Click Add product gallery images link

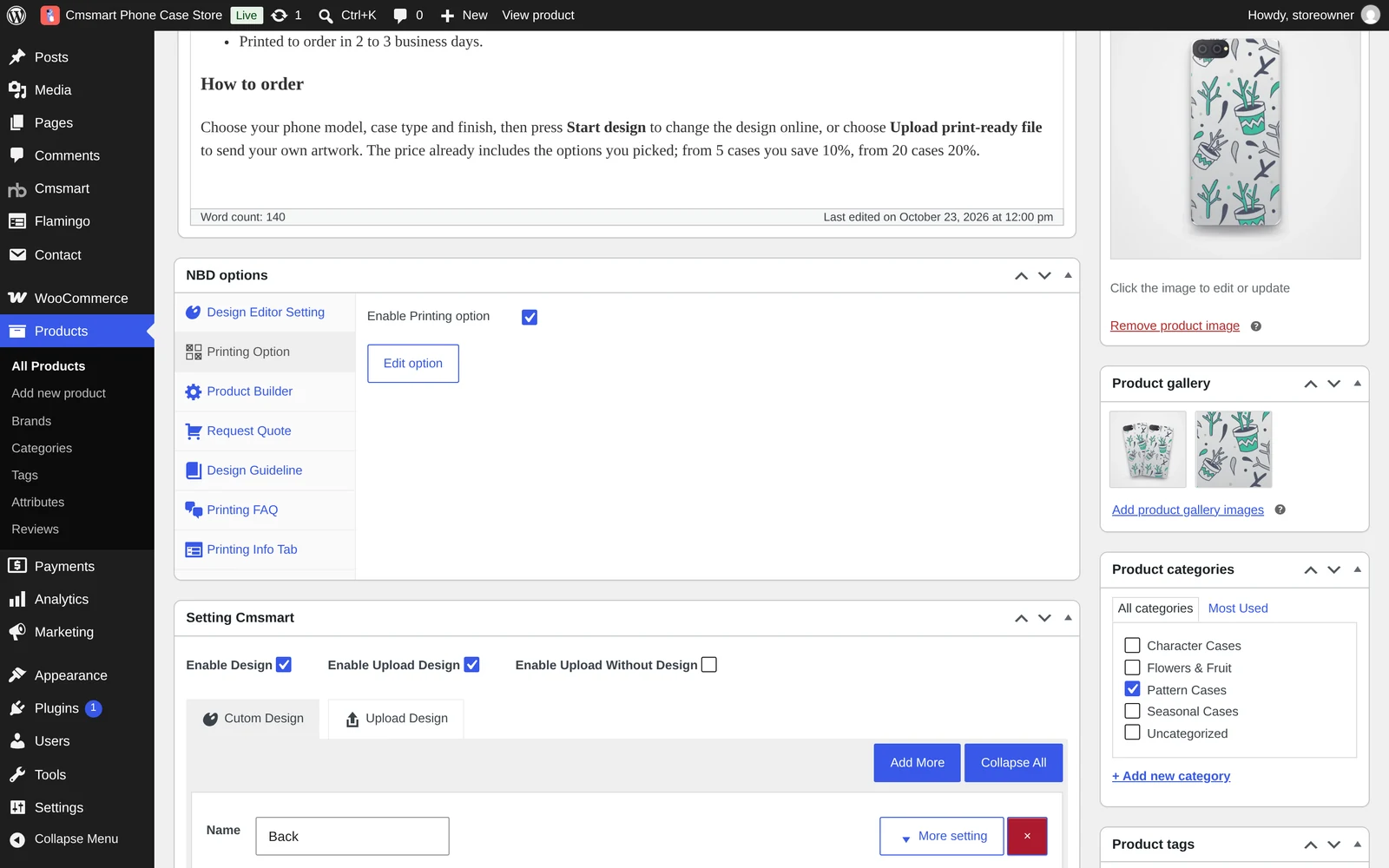coord(1188,510)
